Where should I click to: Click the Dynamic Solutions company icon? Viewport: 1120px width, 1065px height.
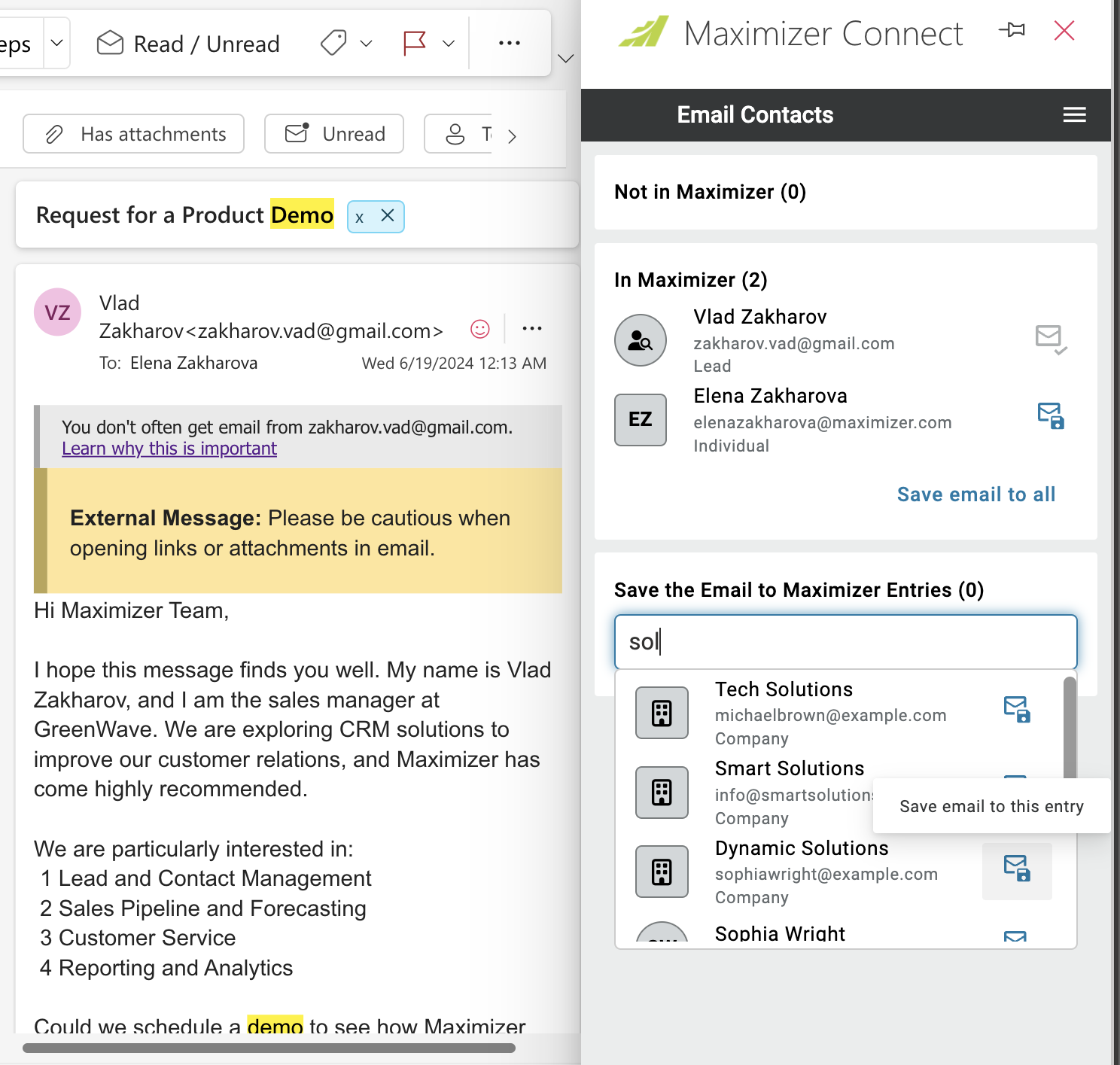[662, 872]
